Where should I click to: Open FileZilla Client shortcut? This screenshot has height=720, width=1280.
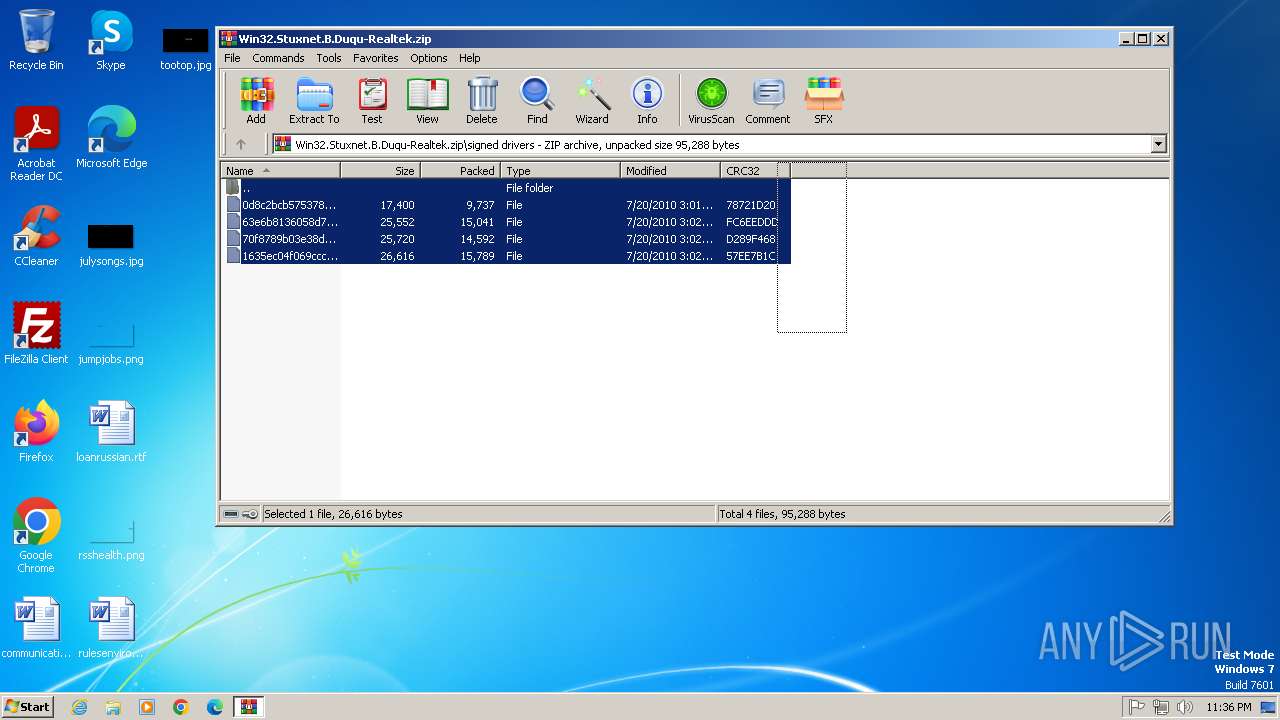[x=36, y=334]
